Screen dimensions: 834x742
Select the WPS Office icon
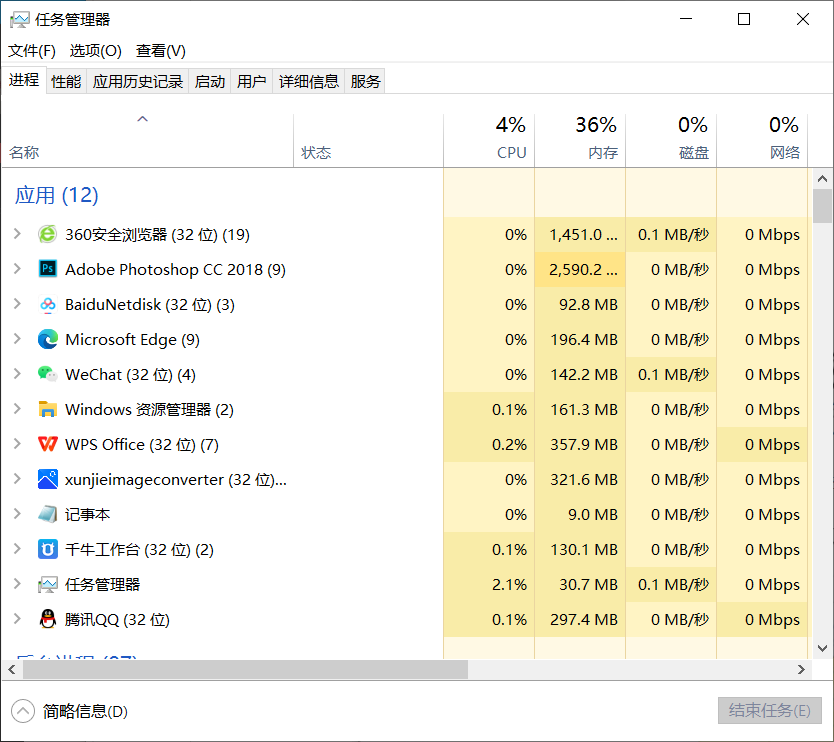47,445
